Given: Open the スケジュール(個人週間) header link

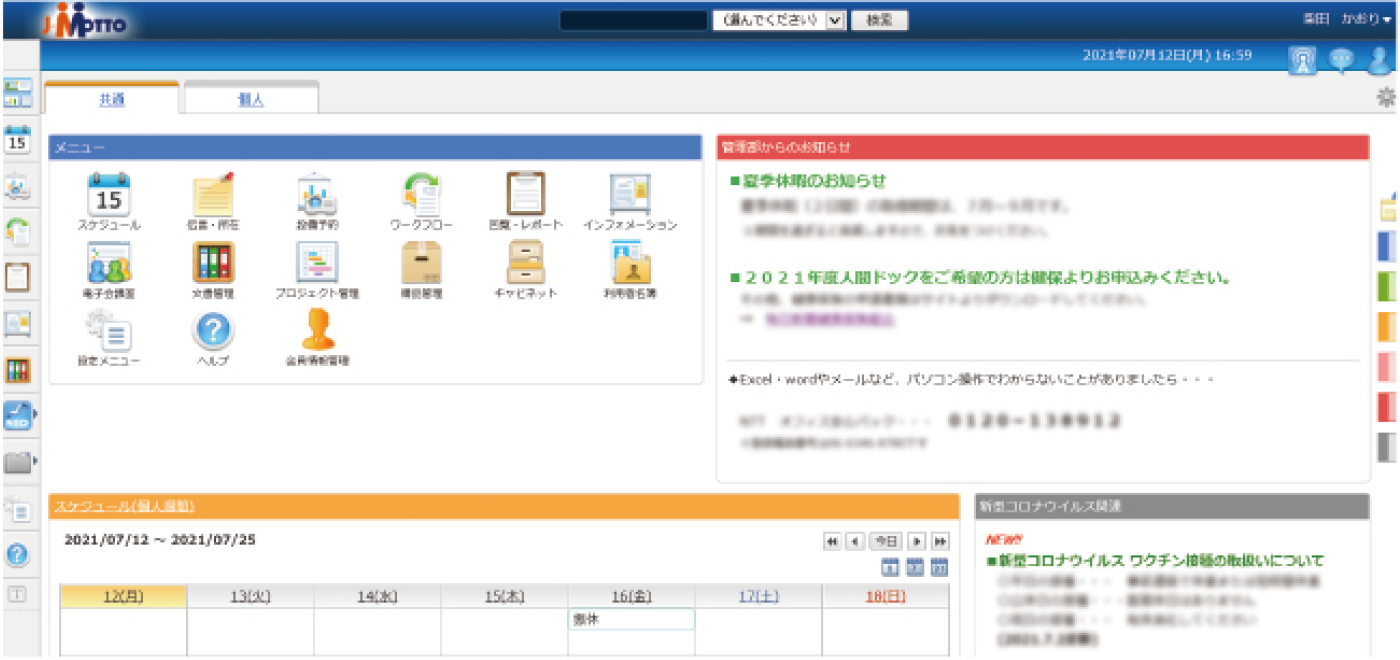Looking at the screenshot, I should (124, 506).
